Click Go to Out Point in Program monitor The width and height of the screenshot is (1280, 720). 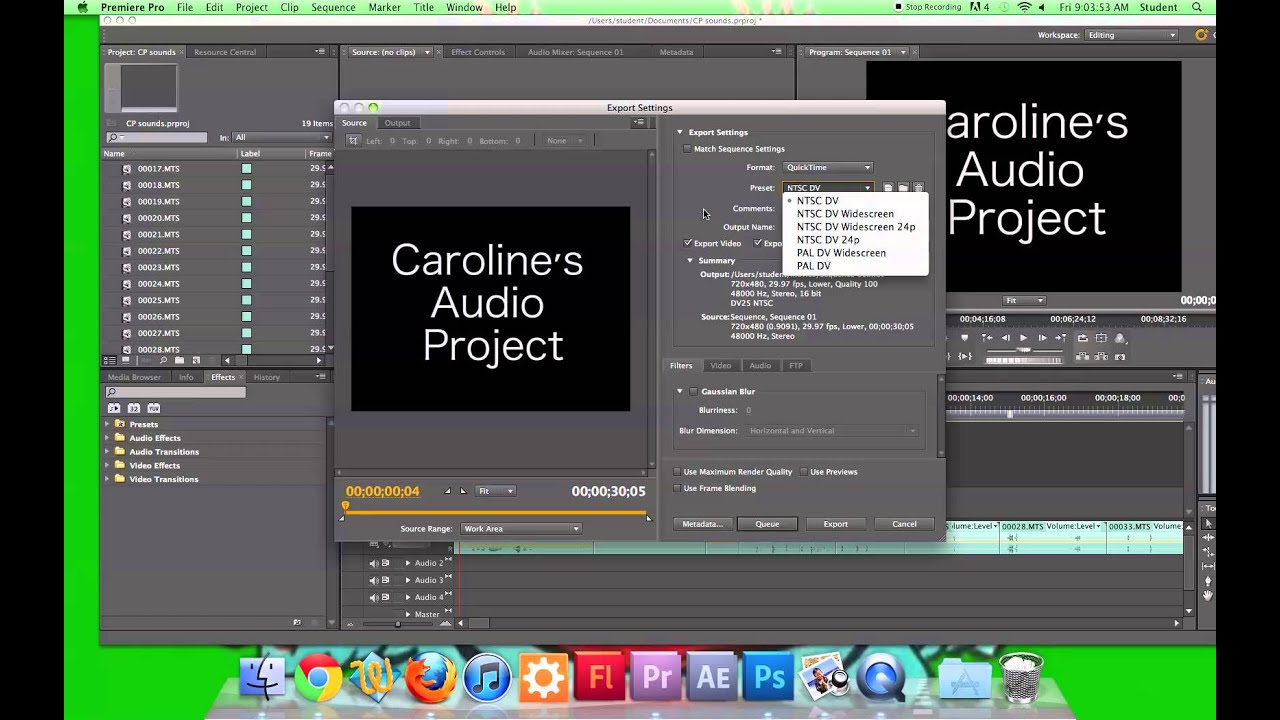tap(1060, 338)
